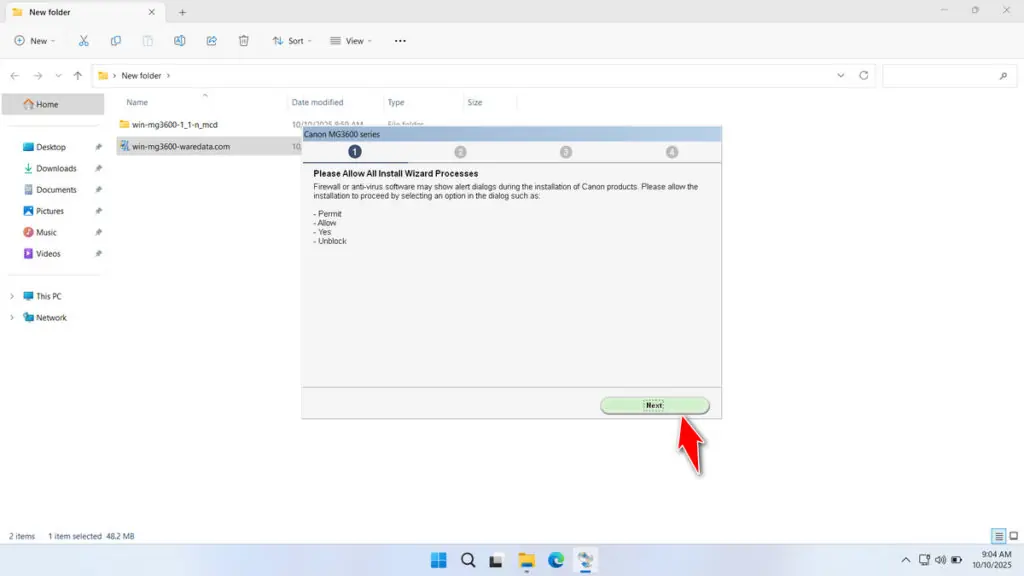Open the volume control in the system tray

(940, 560)
